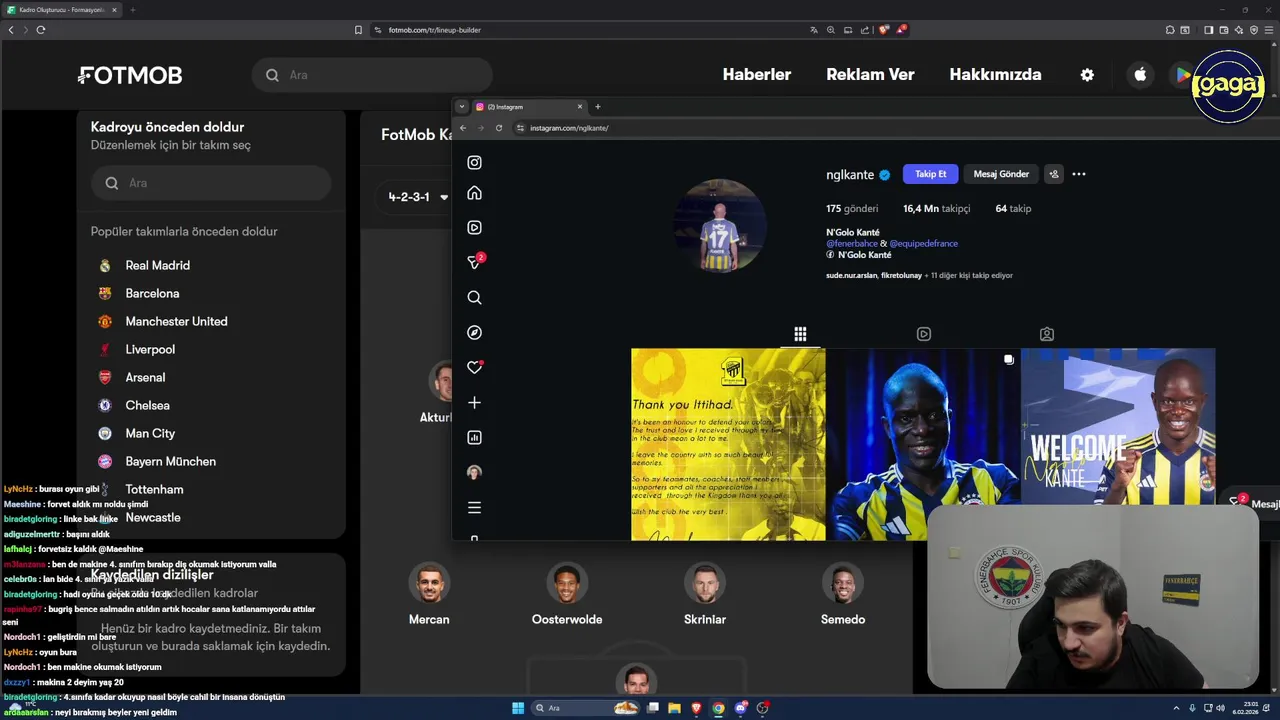The height and width of the screenshot is (720, 1280).
Task: Open Discord from taskbar
Action: 741,708
